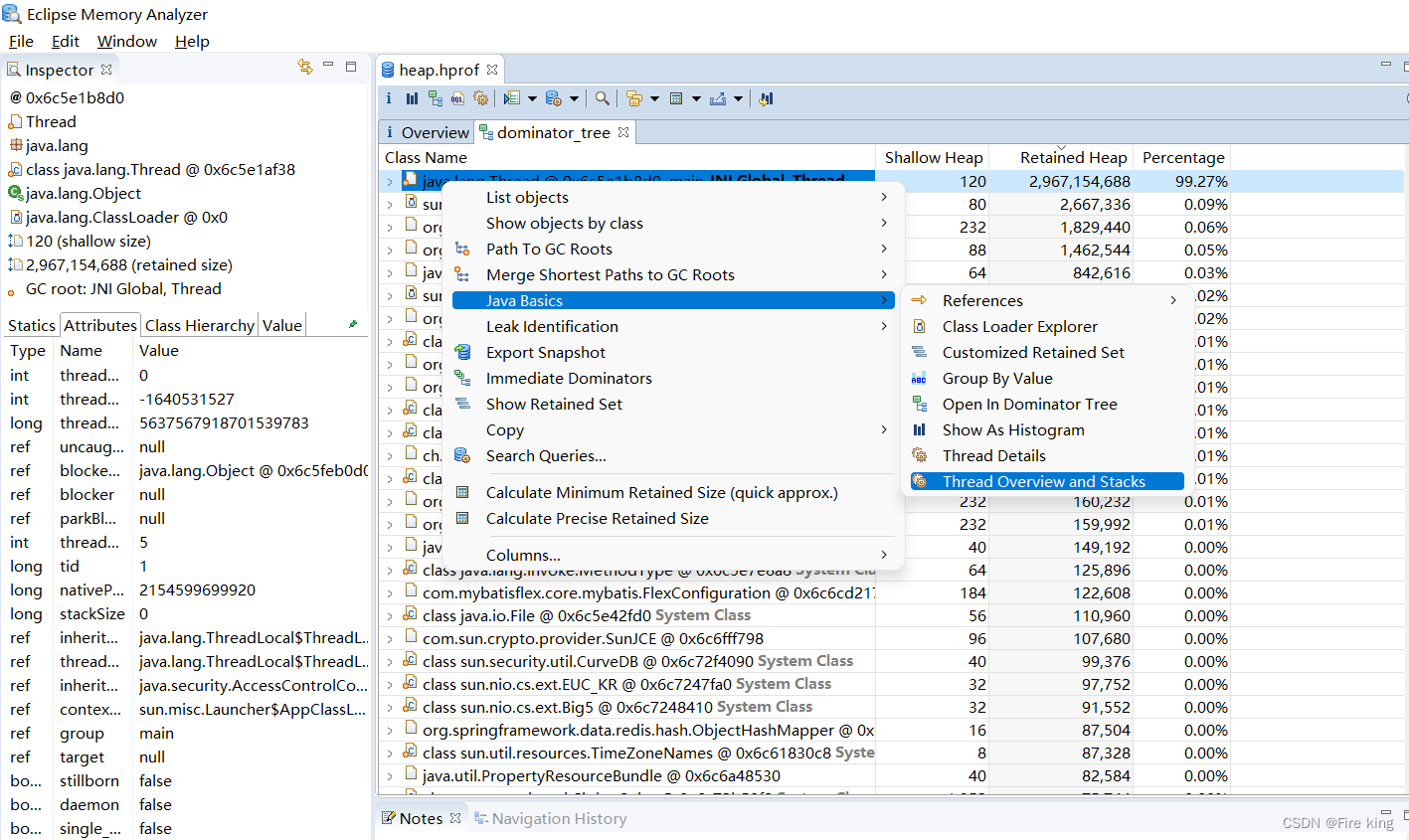Click the Find Object magnifier icon
Screen dimensions: 1409x840
point(603,98)
